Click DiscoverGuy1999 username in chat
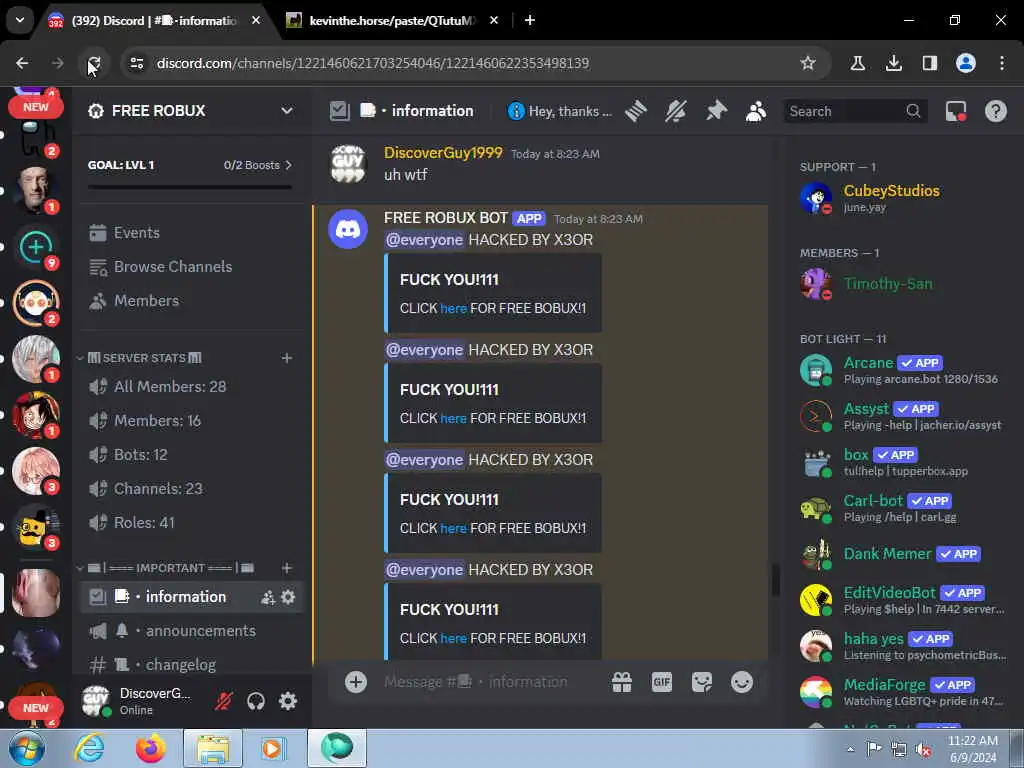 click(443, 153)
